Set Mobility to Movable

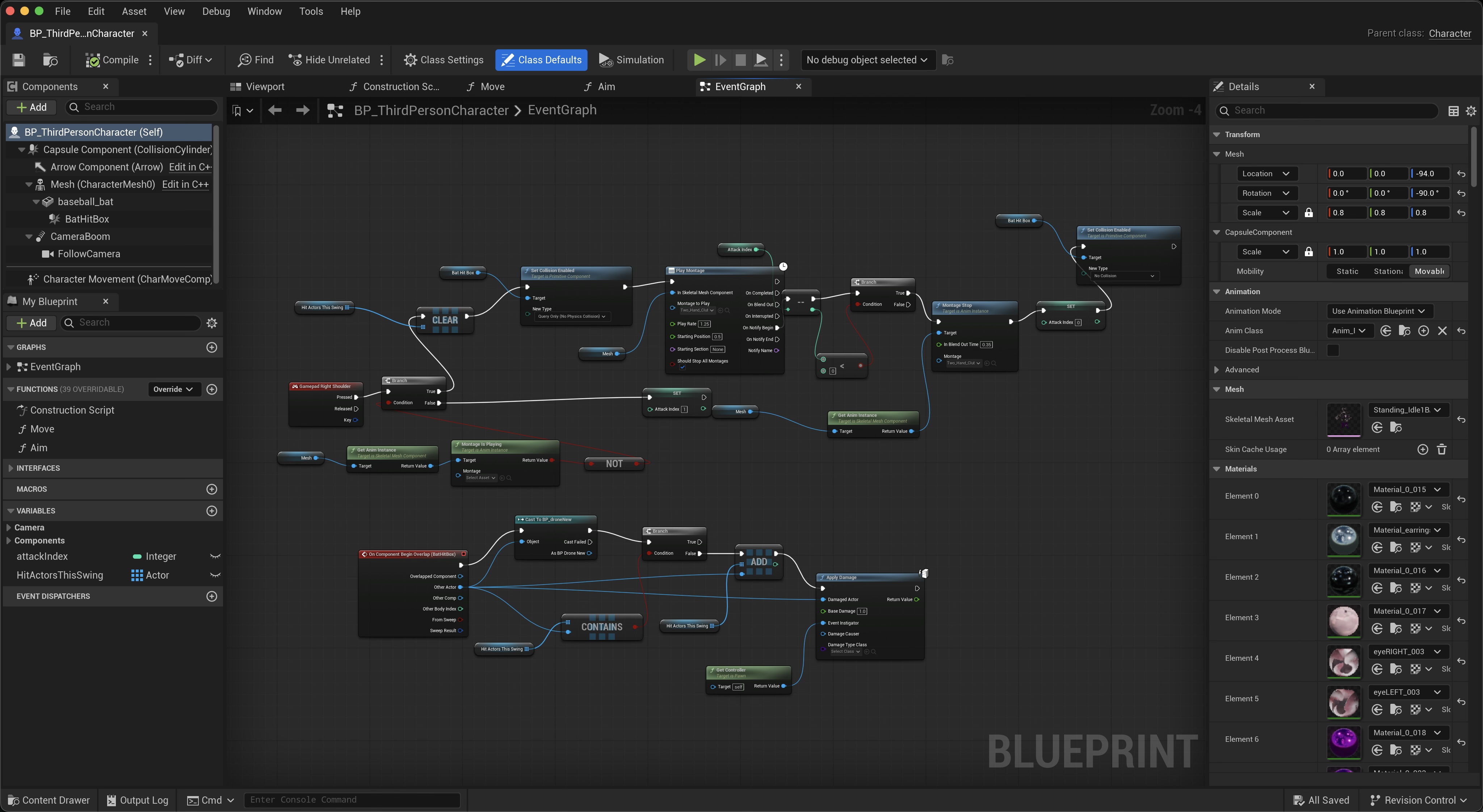(x=1429, y=272)
